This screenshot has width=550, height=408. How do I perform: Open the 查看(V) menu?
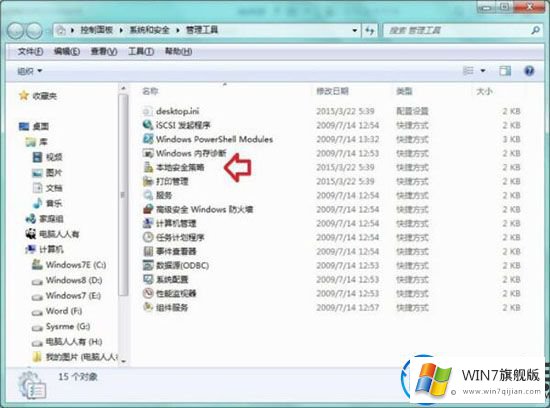coord(104,52)
